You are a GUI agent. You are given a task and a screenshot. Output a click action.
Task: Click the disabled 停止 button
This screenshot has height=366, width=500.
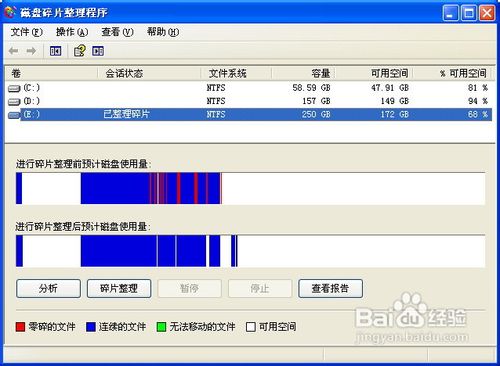pos(260,288)
